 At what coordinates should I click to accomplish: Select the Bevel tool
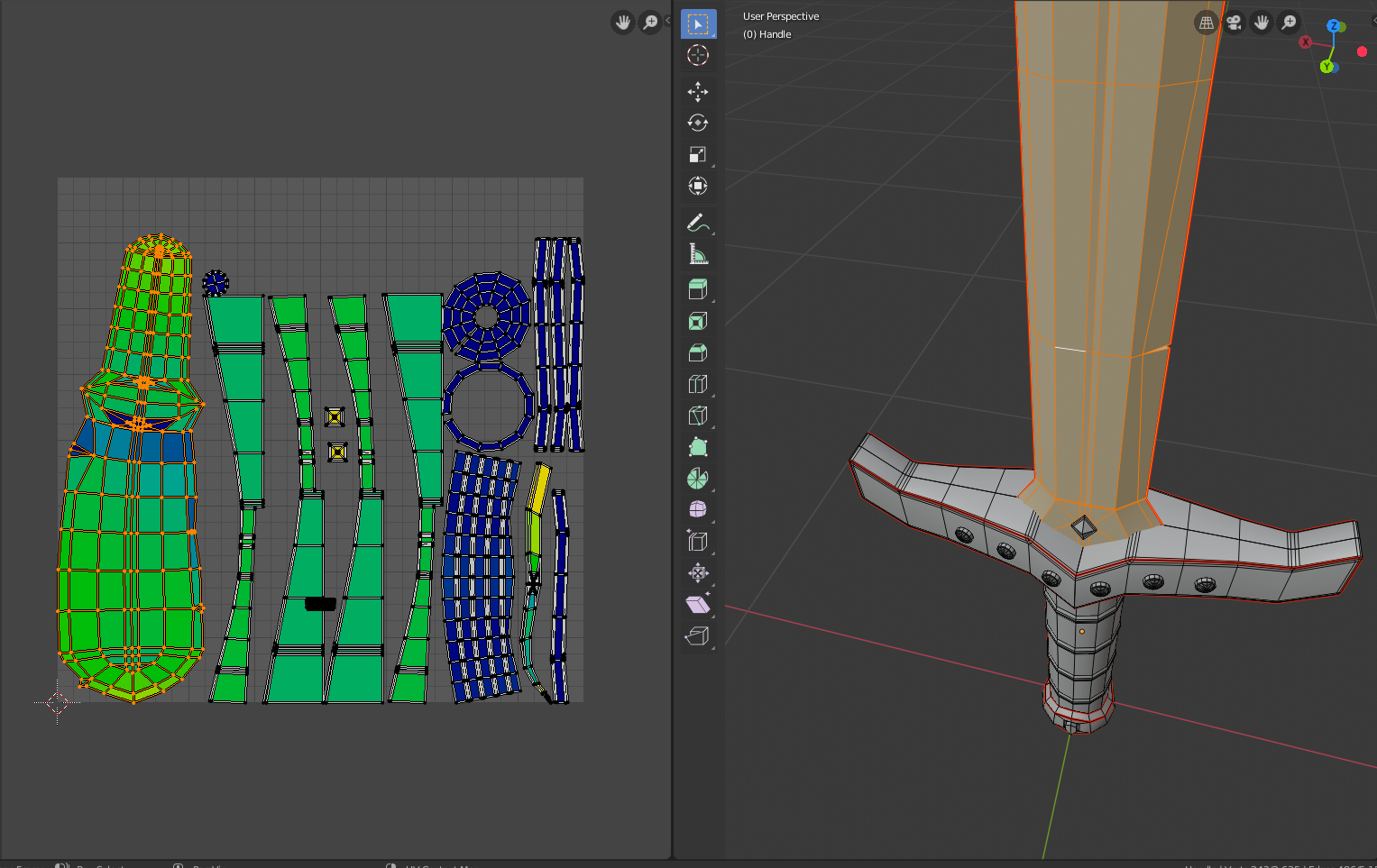point(698,352)
